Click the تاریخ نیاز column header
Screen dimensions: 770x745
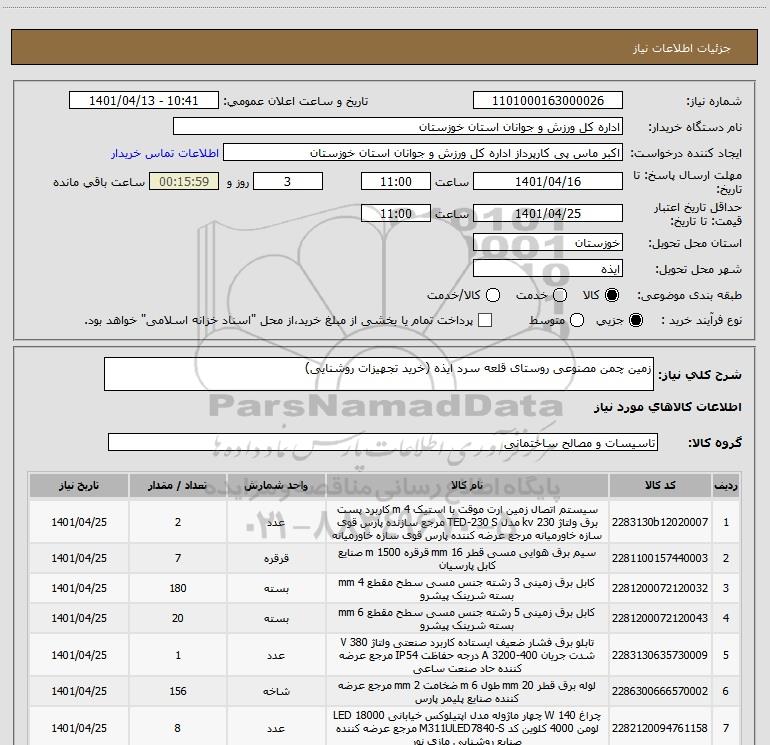coord(79,486)
